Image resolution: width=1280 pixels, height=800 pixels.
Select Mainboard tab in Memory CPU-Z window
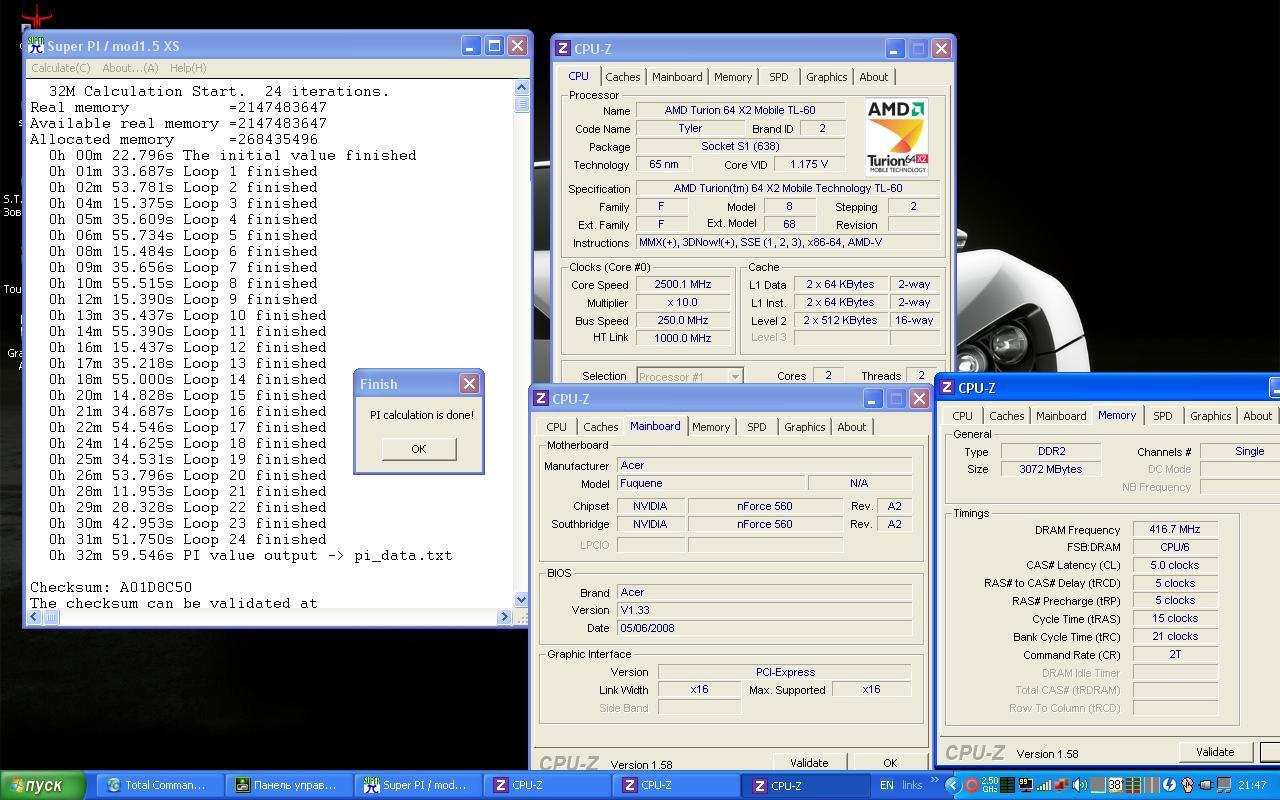click(1061, 416)
